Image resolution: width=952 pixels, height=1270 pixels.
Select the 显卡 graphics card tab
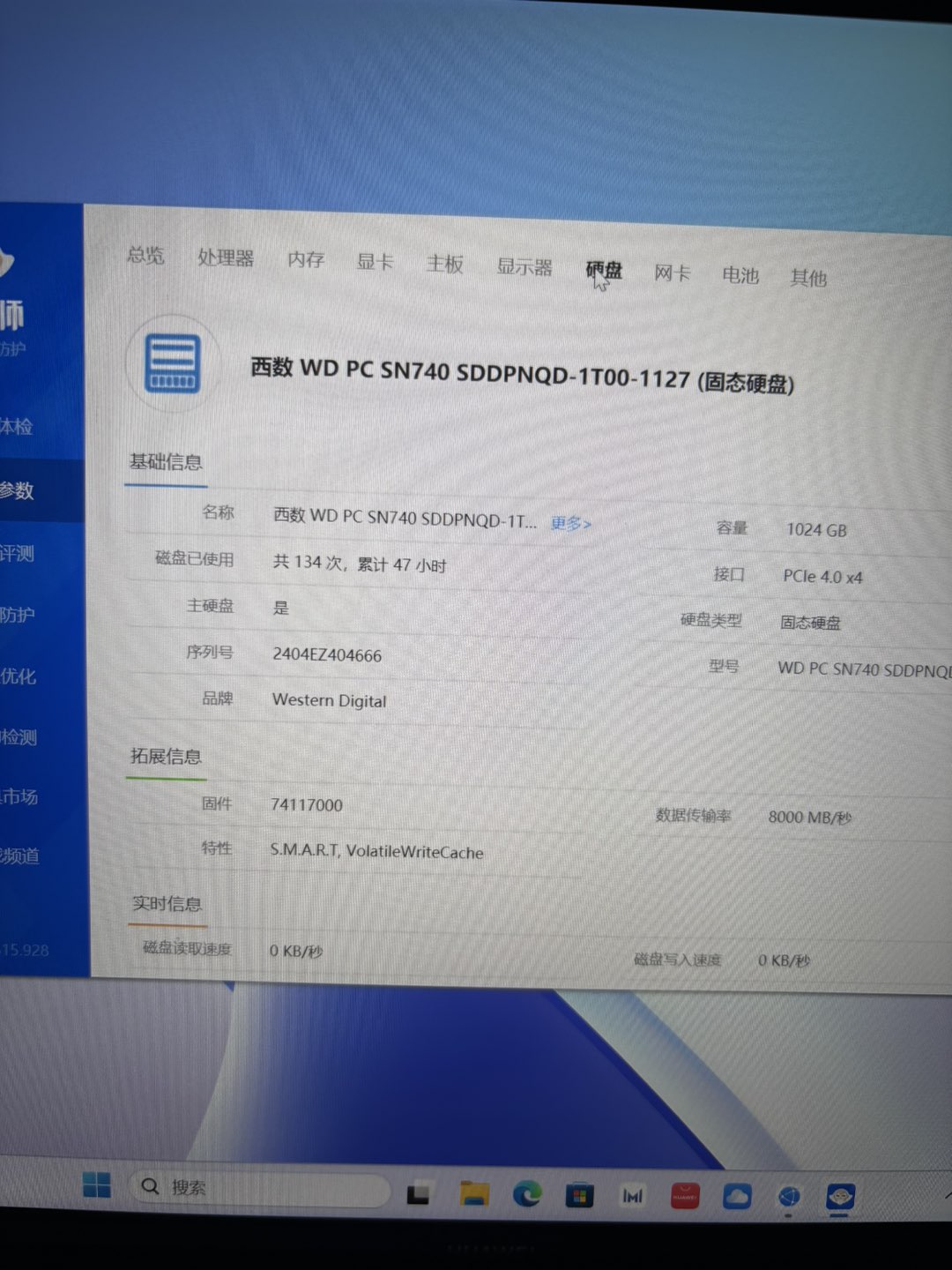[375, 262]
